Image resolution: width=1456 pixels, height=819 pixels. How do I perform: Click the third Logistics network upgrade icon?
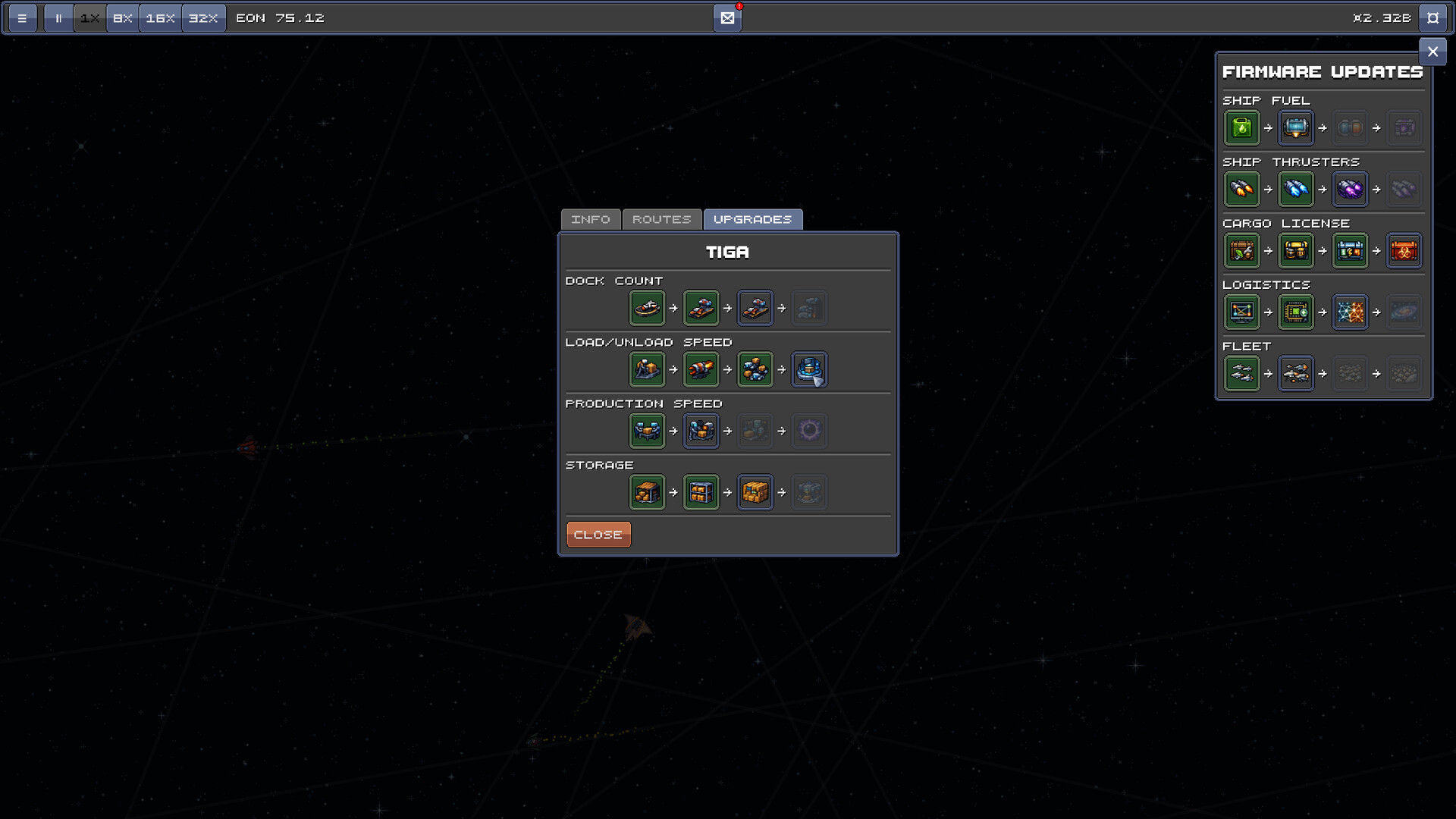point(1351,312)
